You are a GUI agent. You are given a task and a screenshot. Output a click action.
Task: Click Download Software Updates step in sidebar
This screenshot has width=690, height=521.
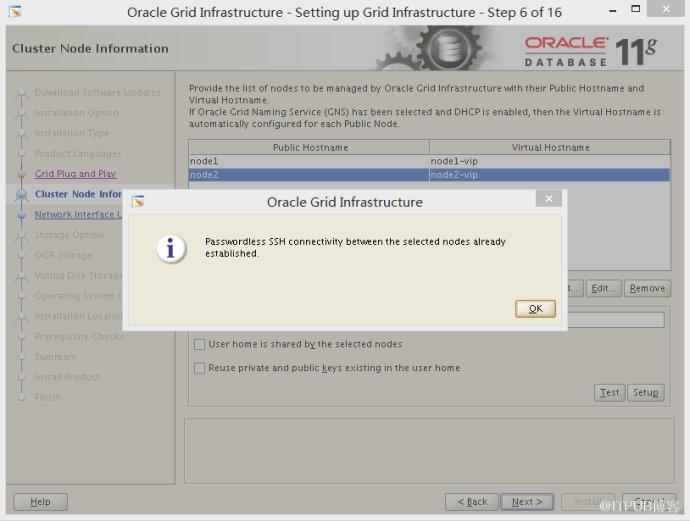[97, 92]
